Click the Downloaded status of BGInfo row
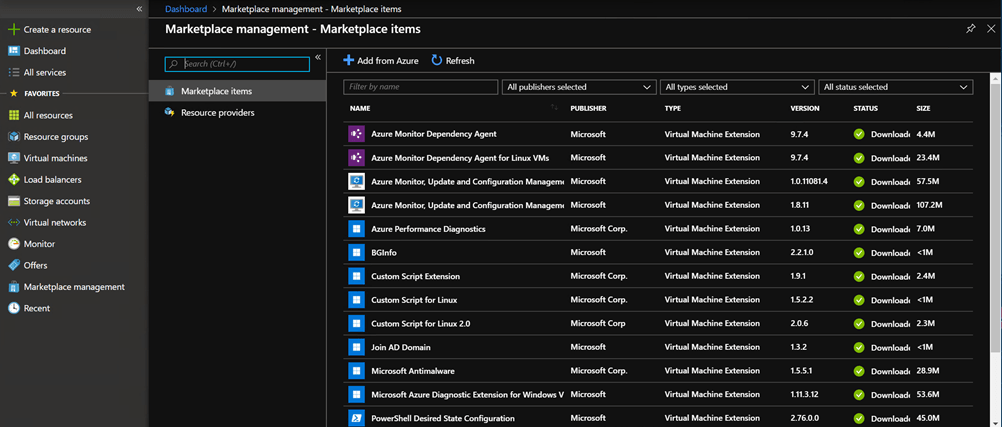1002x427 pixels. pyautogui.click(x=882, y=252)
